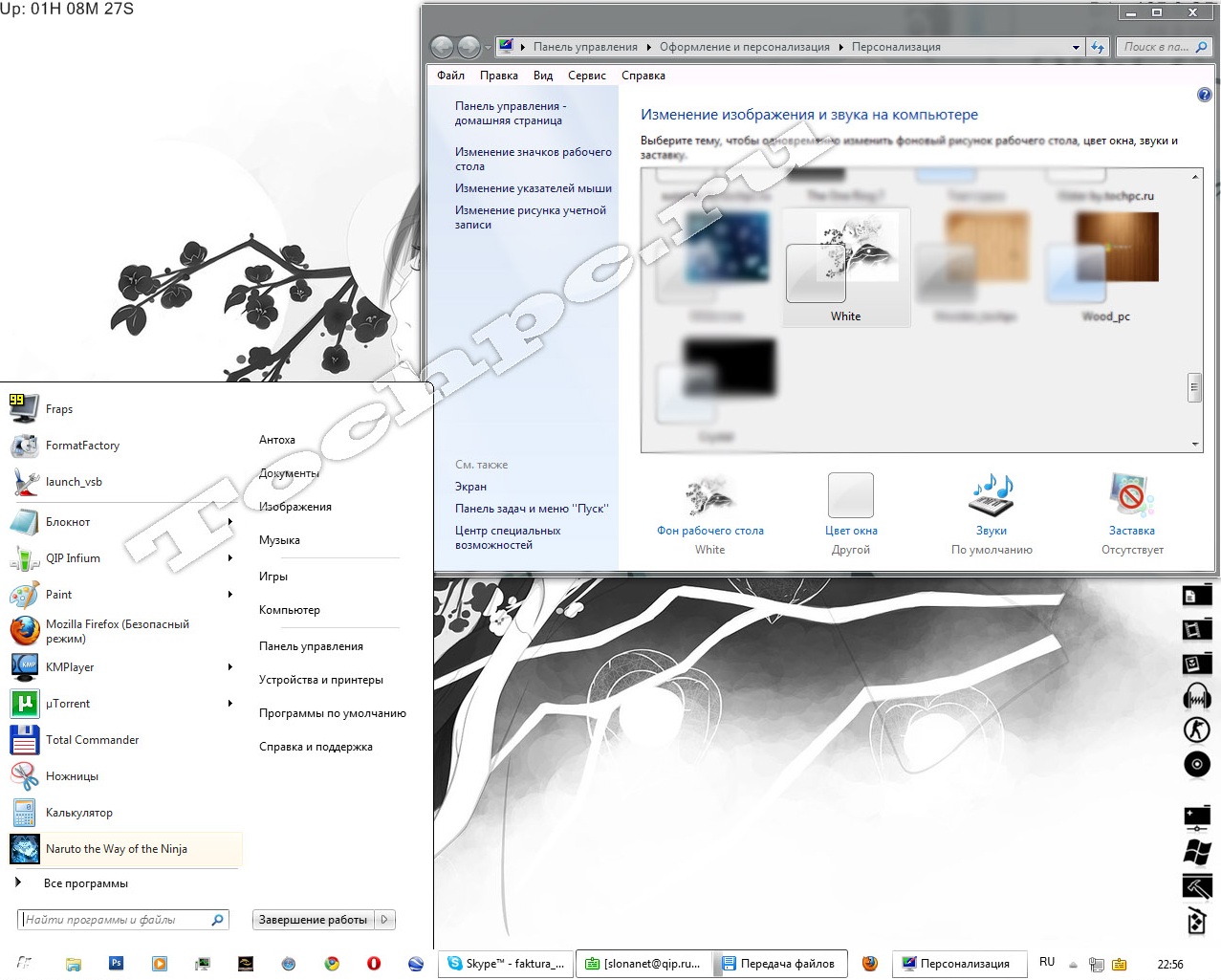1221x980 pixels.
Task: Open the Звуки (Sounds) settings icon
Action: pyautogui.click(x=991, y=495)
